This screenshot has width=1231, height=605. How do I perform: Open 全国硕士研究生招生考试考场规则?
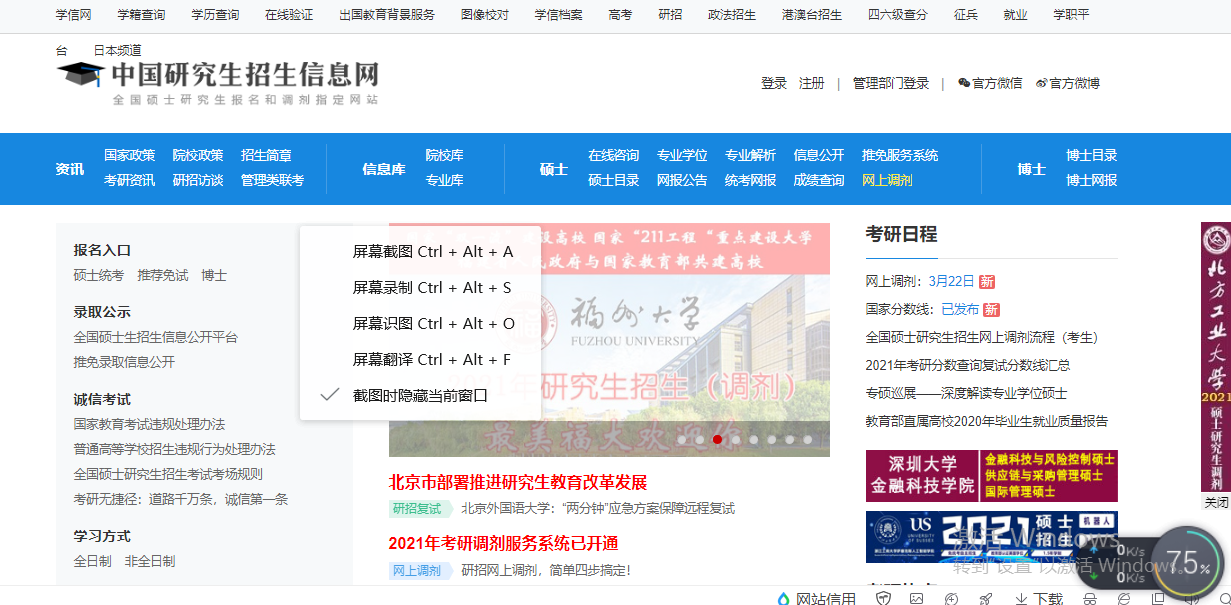(168, 474)
